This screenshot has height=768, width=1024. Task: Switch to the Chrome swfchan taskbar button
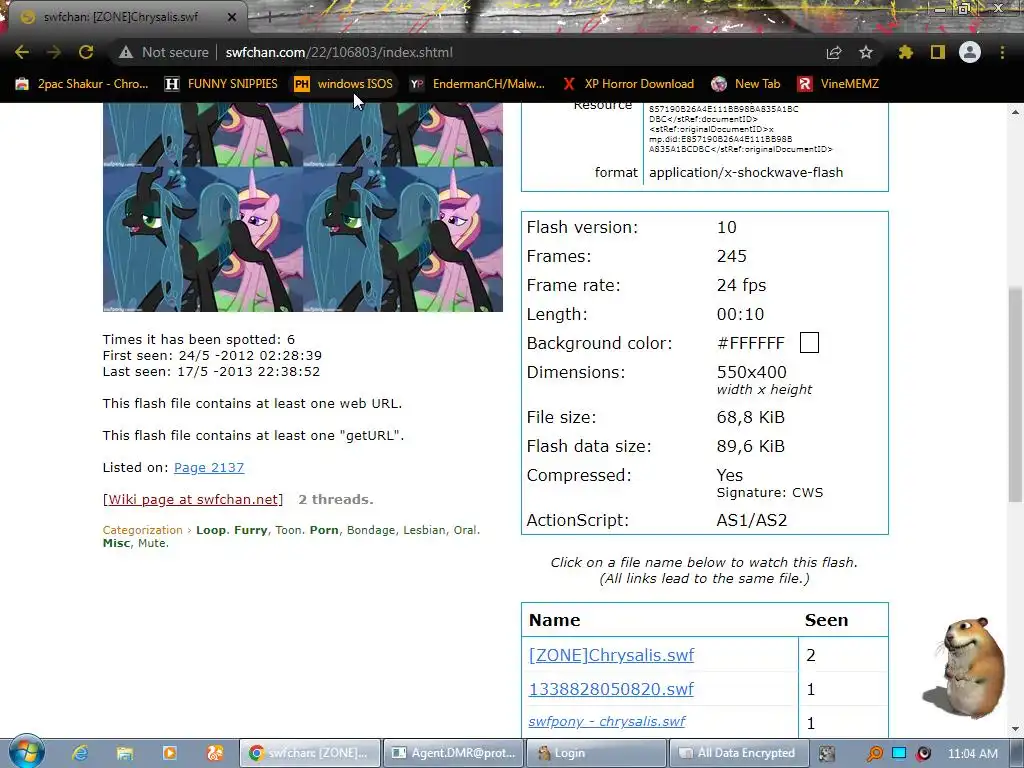310,753
